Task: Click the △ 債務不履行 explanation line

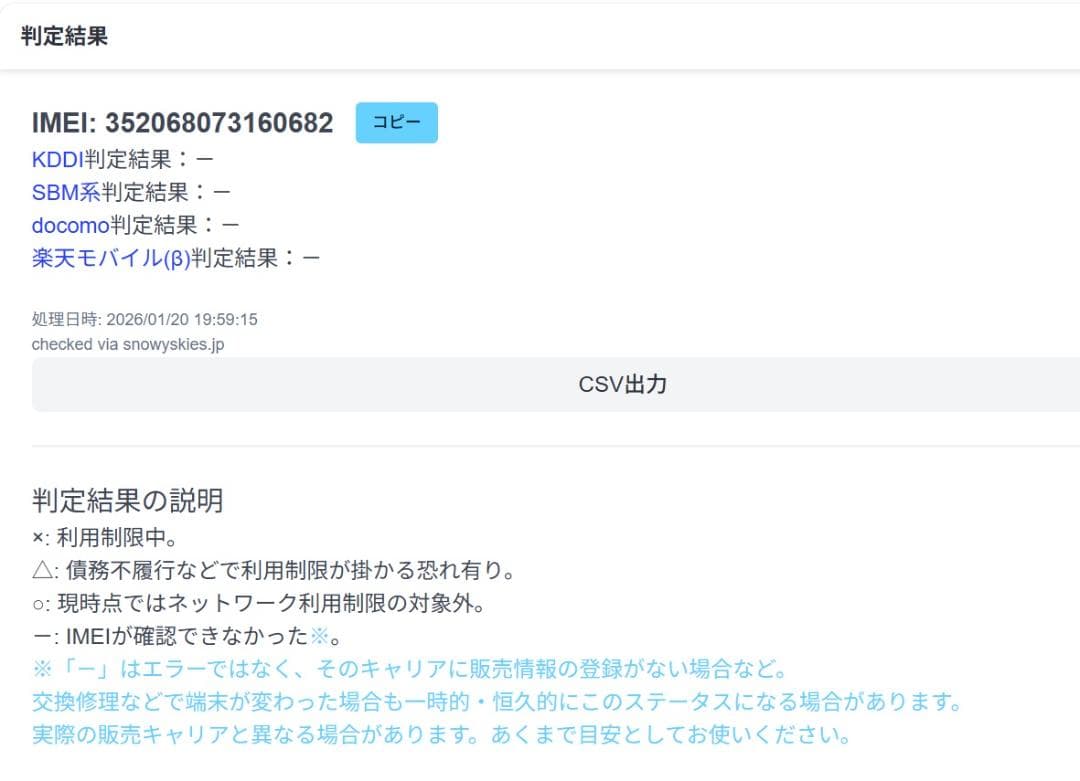Action: 273,570
